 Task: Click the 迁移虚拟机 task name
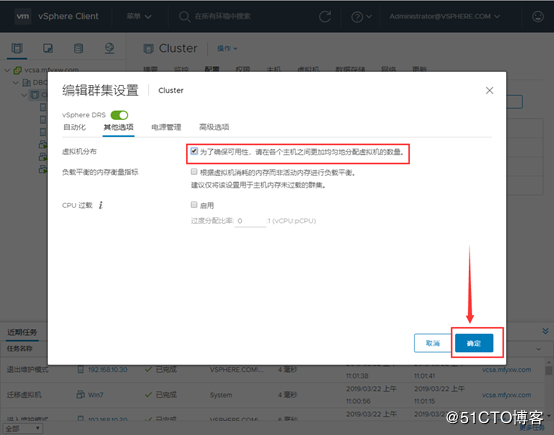click(24, 395)
